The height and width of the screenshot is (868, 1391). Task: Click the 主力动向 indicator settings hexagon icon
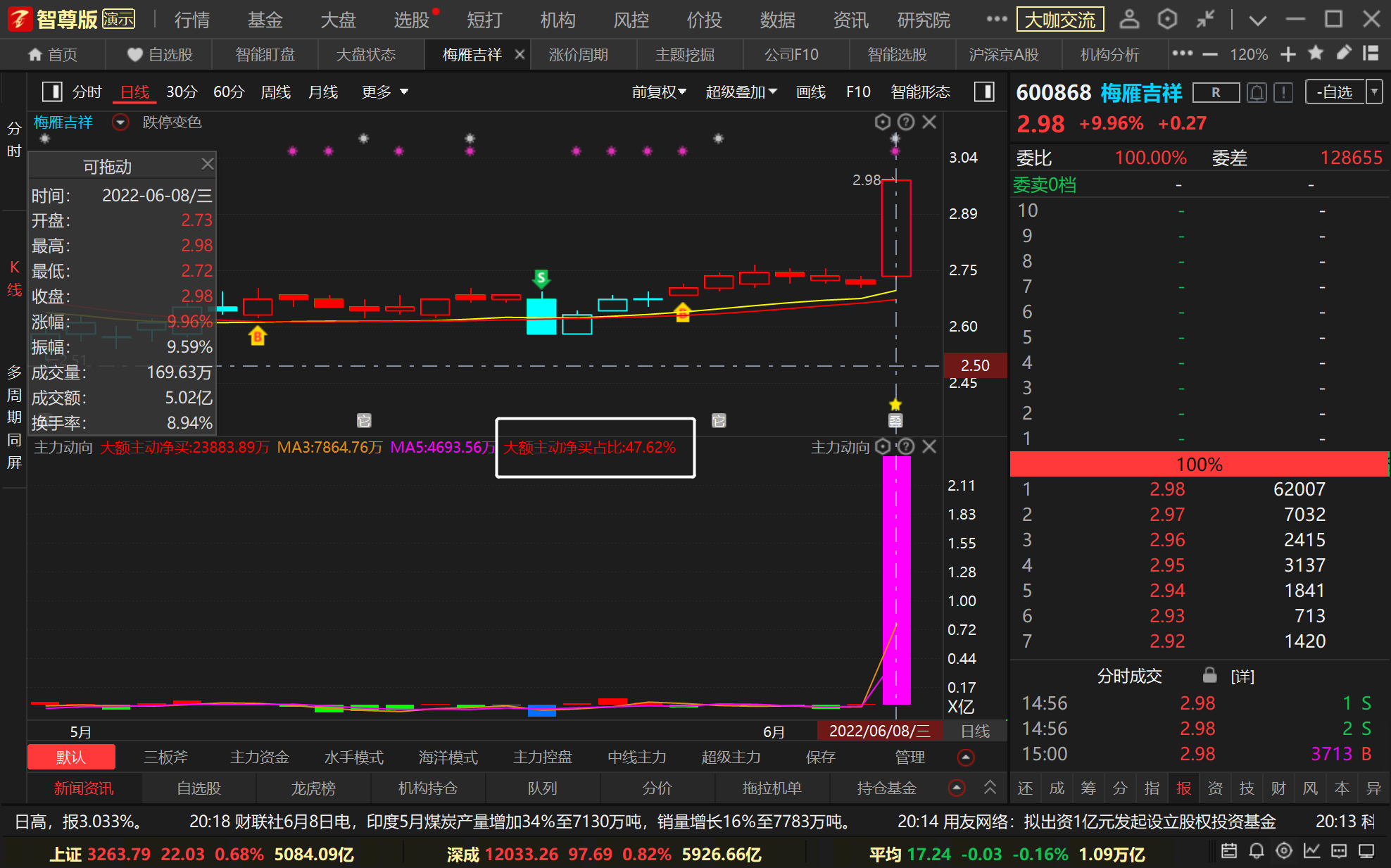[883, 446]
